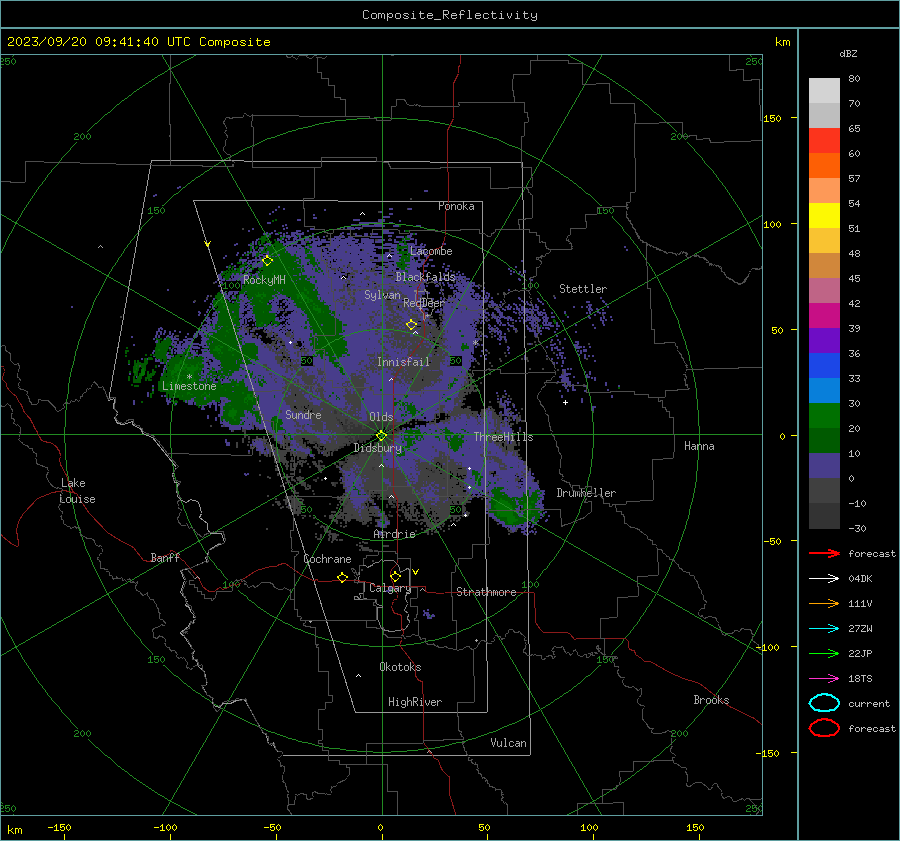Click the red swatch beside the 65 dBZ label
Screen dimensions: 900x841
[824, 140]
